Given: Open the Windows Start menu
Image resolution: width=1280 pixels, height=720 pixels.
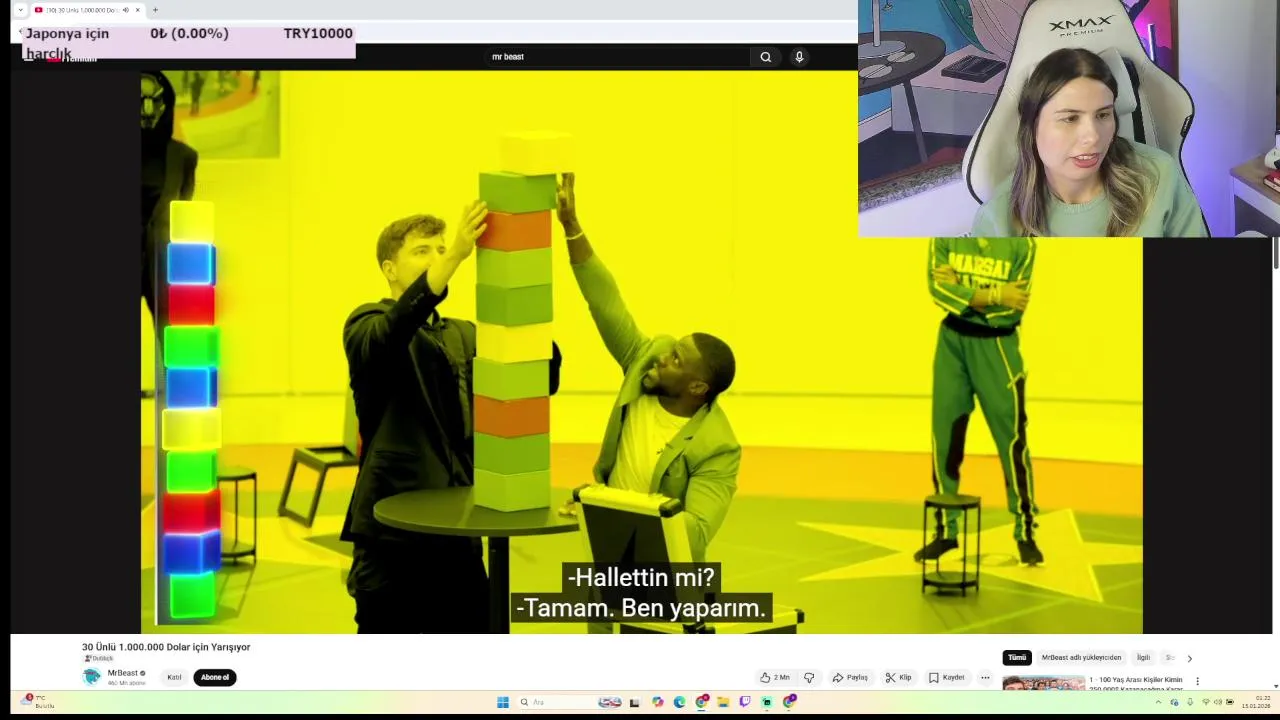Looking at the screenshot, I should (502, 702).
